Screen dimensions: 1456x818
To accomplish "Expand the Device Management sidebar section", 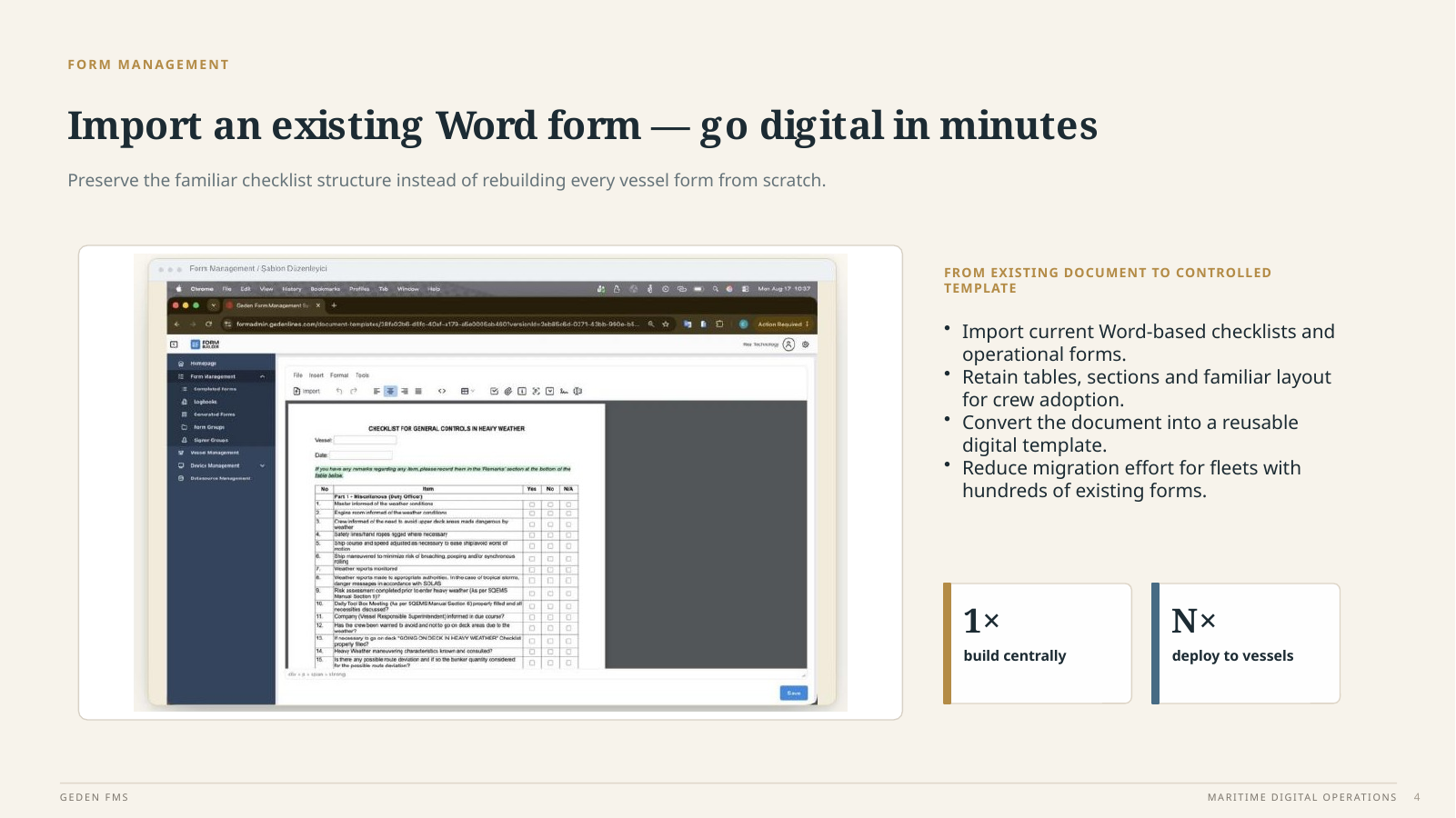I will click(x=263, y=465).
